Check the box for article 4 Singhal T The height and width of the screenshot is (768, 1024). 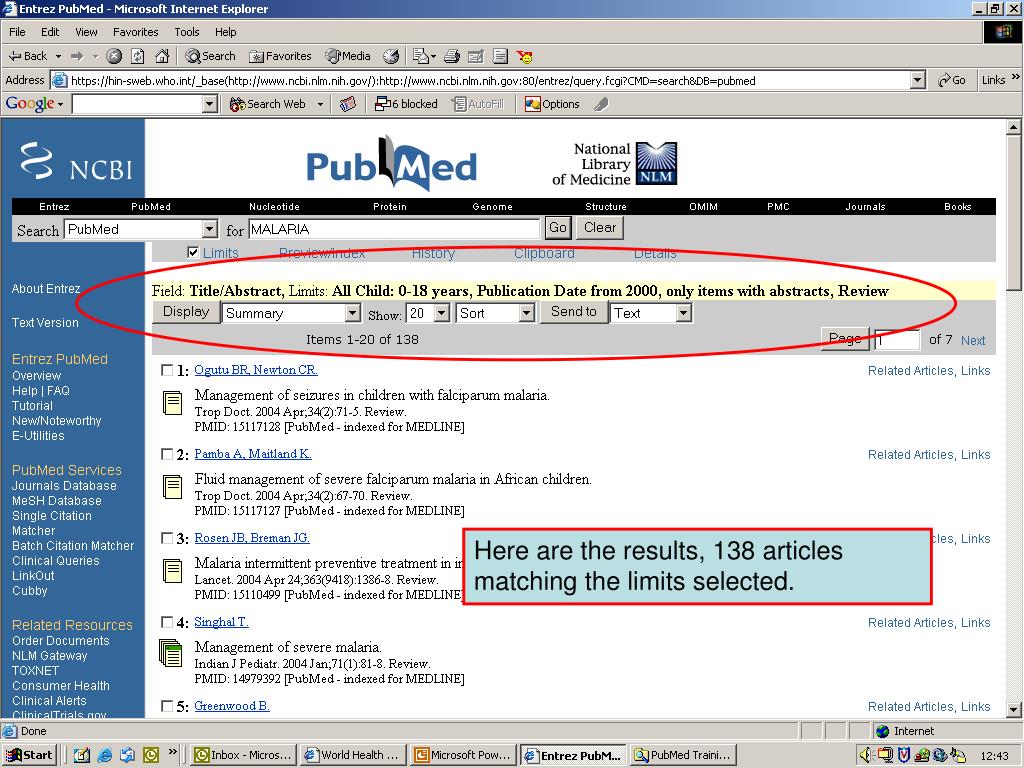[167, 622]
